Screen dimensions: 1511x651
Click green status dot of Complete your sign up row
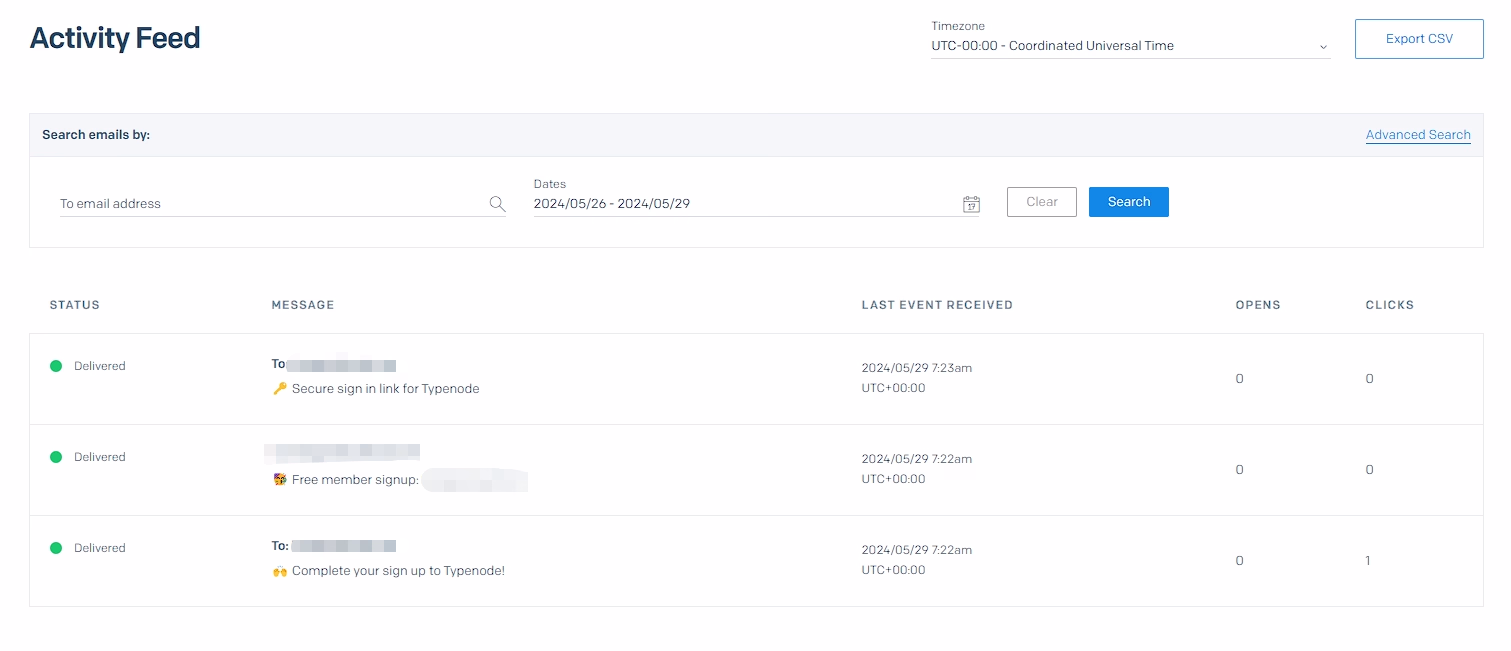click(56, 548)
